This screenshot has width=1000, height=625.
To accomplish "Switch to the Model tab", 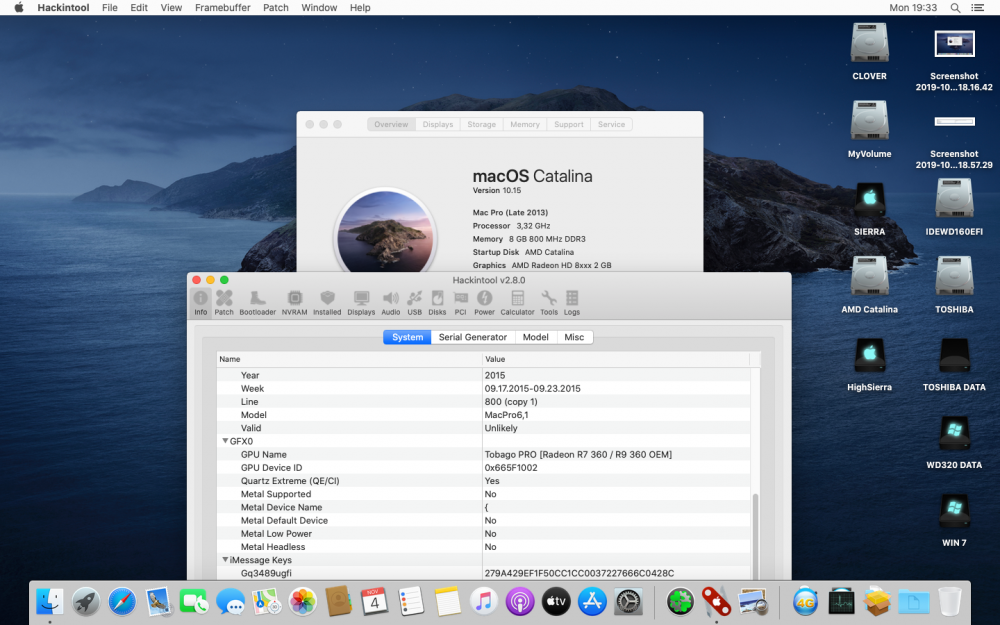I will coord(535,337).
